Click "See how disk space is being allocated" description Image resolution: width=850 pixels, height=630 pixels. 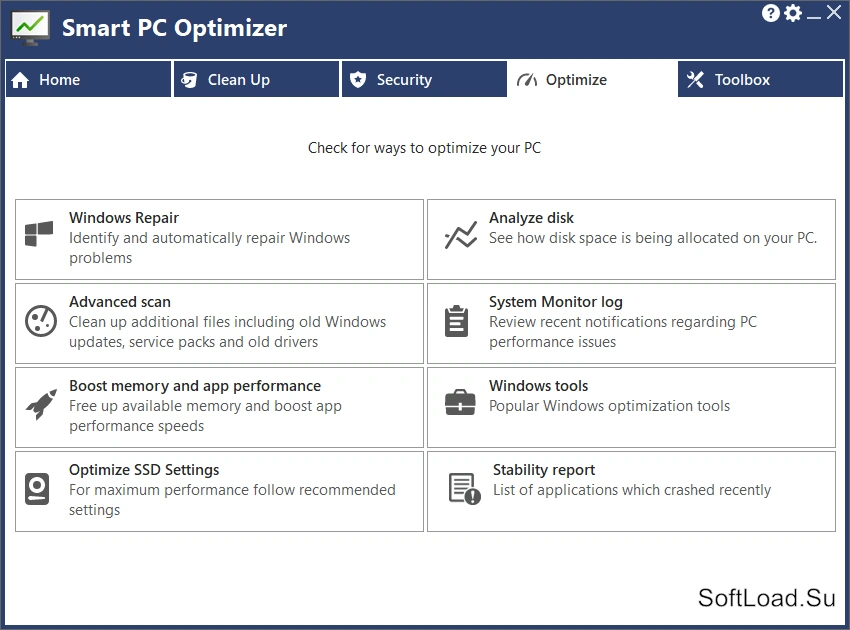[653, 238]
